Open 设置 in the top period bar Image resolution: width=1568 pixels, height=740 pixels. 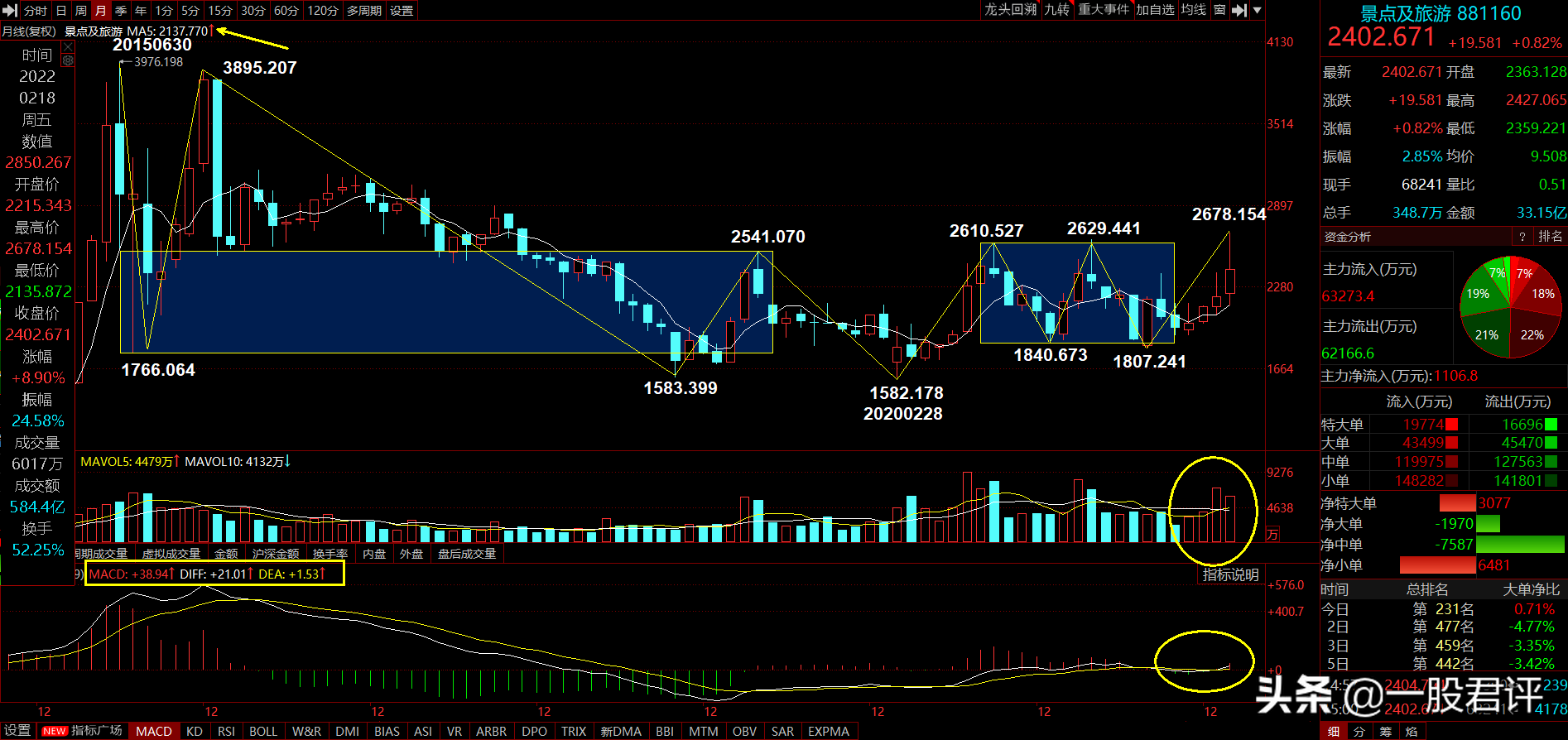point(402,11)
